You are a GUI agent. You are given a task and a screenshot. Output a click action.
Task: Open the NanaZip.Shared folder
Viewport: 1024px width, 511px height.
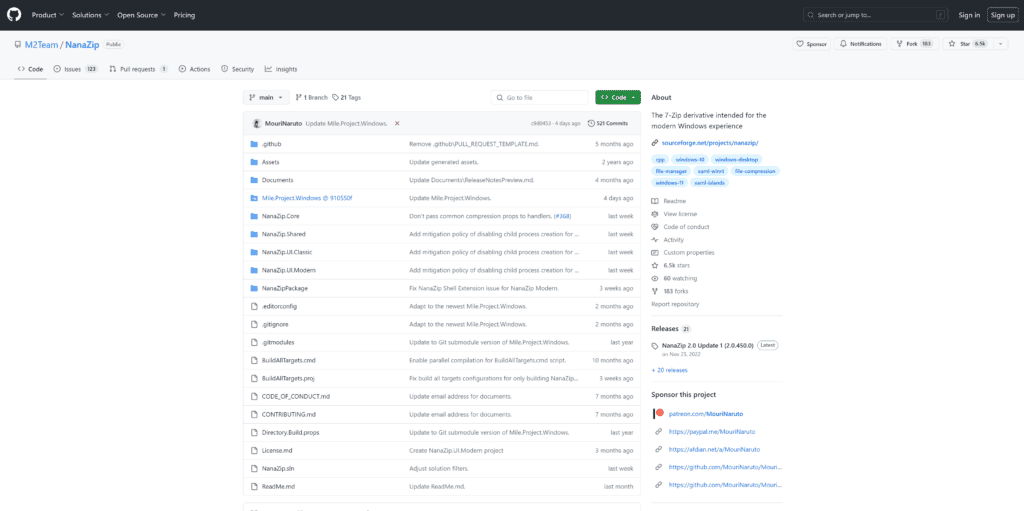(283, 234)
